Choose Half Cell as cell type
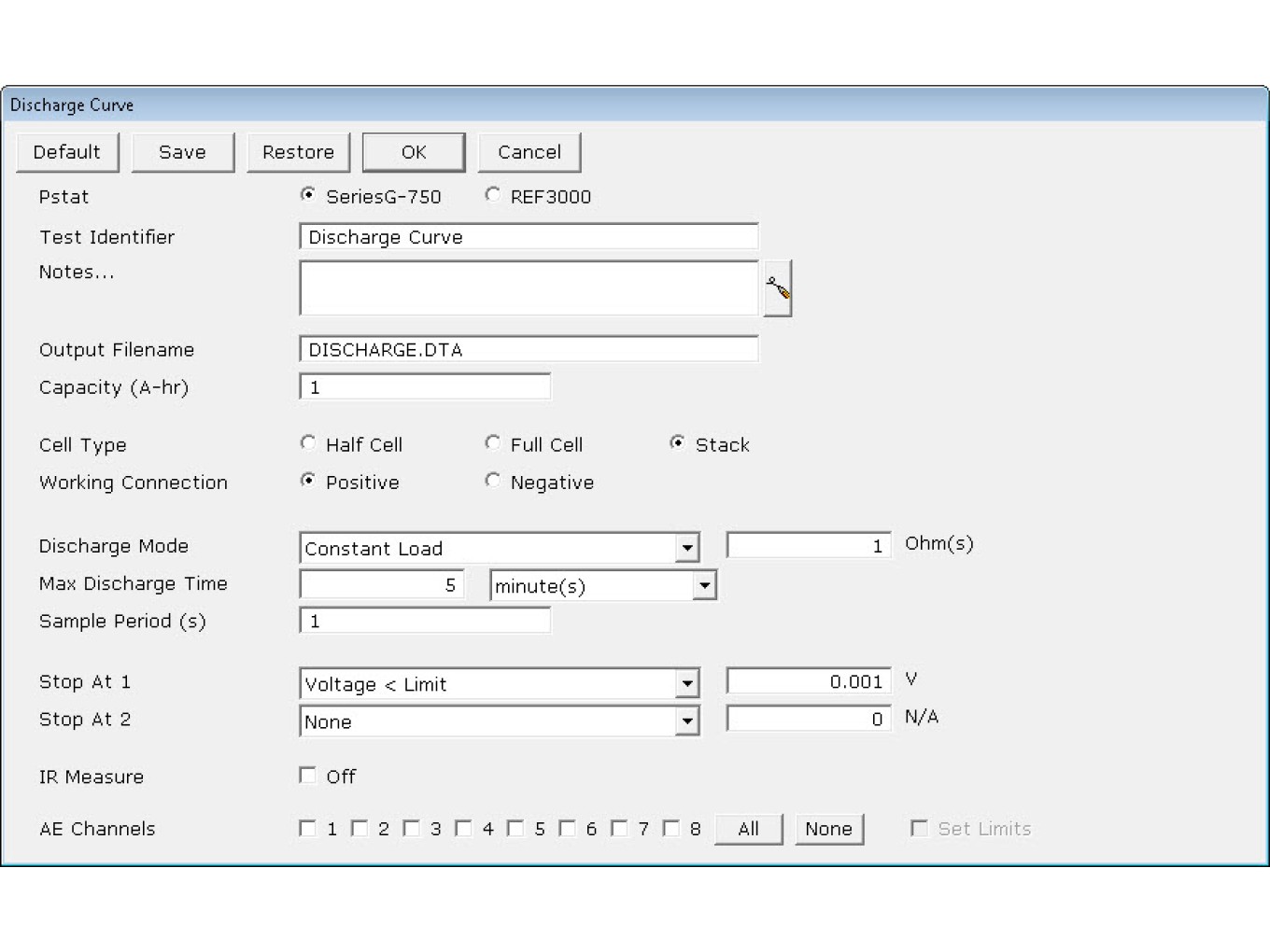 (307, 443)
